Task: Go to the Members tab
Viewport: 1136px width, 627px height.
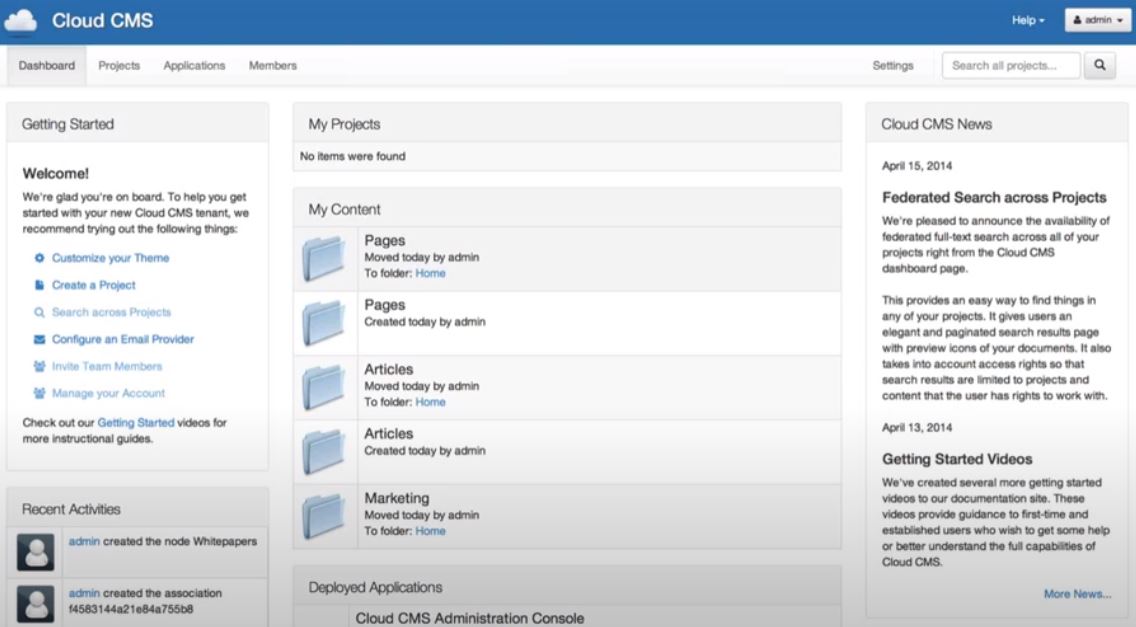Action: pos(272,65)
